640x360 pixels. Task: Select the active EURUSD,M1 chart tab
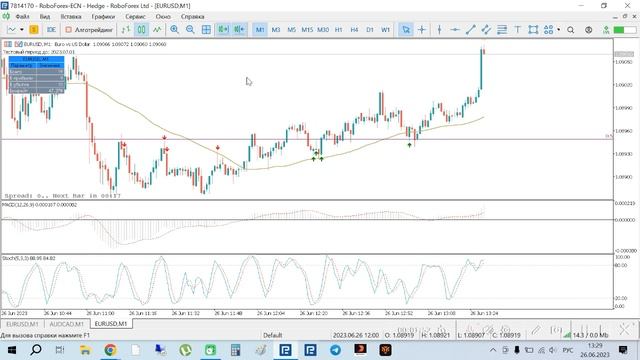[x=111, y=324]
